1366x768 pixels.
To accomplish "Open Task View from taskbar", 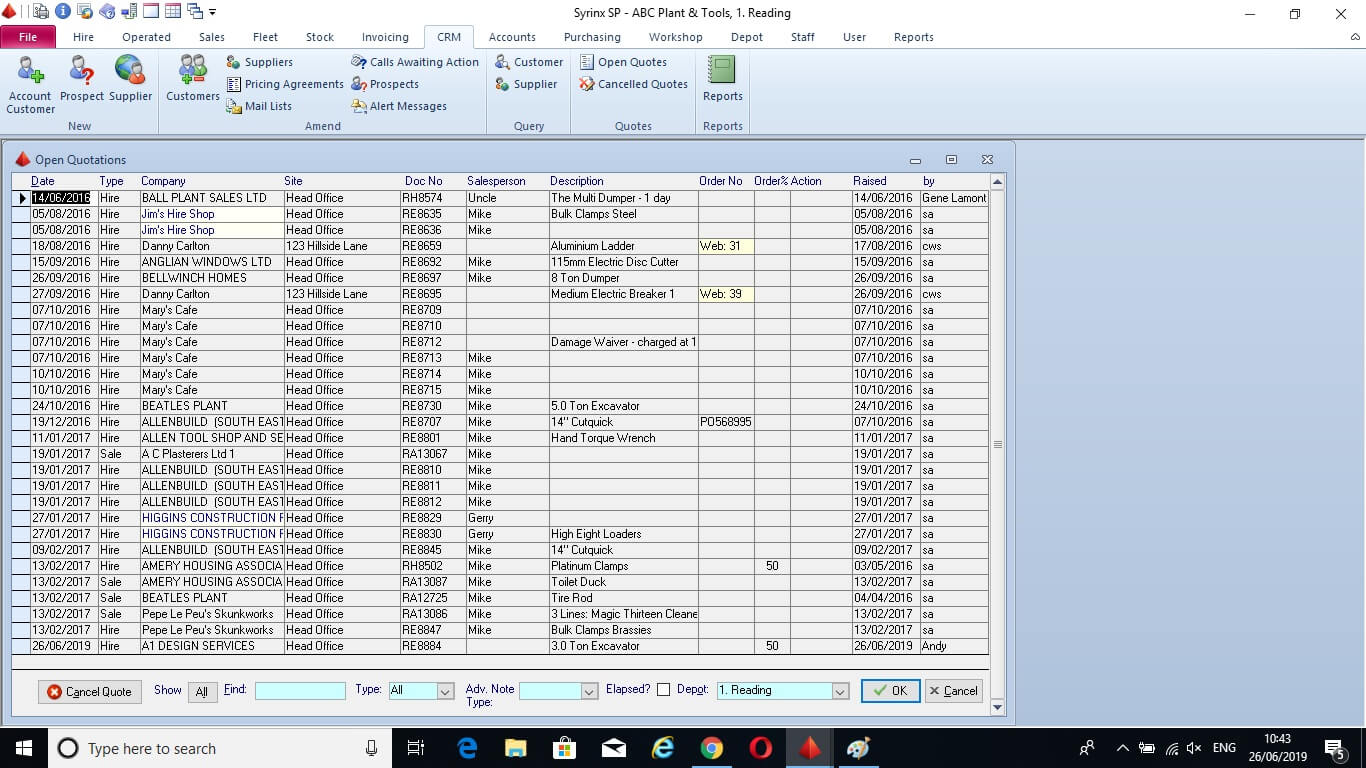I will 417,748.
